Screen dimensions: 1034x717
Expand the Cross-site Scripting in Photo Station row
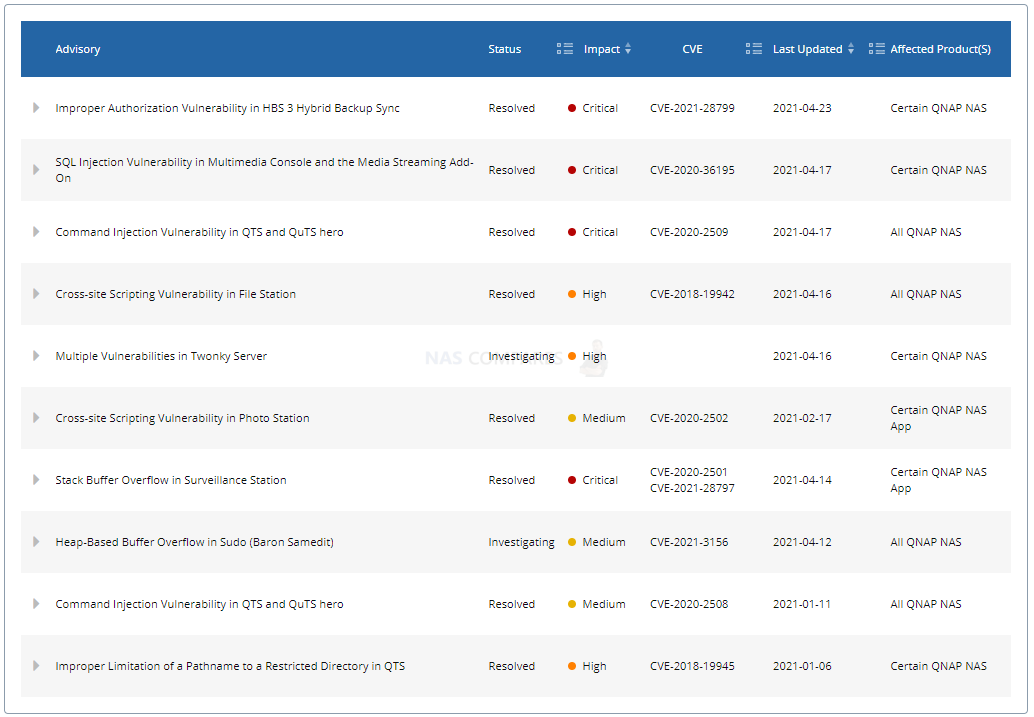tap(36, 418)
